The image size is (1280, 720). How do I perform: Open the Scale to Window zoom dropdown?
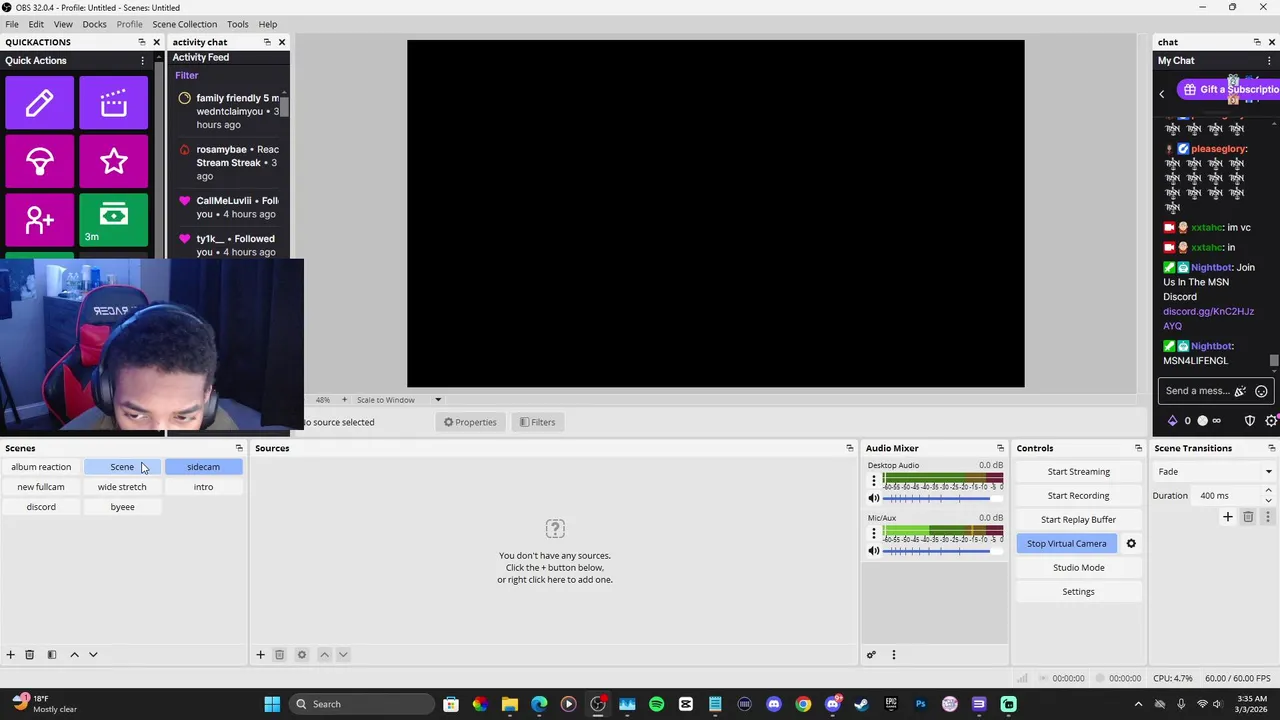(x=398, y=400)
